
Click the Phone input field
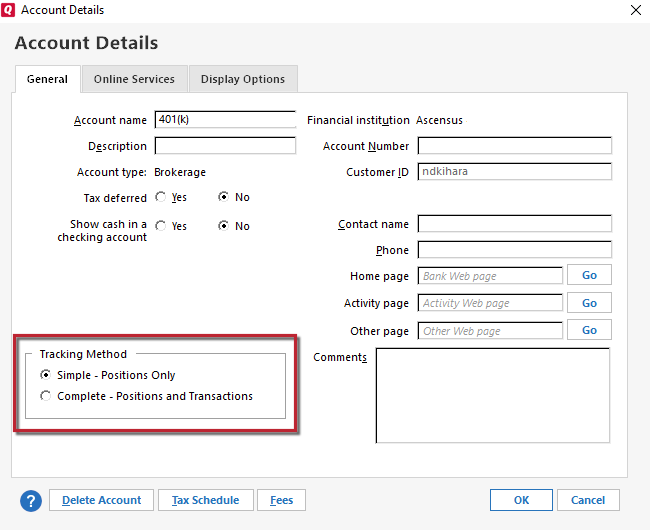click(514, 250)
